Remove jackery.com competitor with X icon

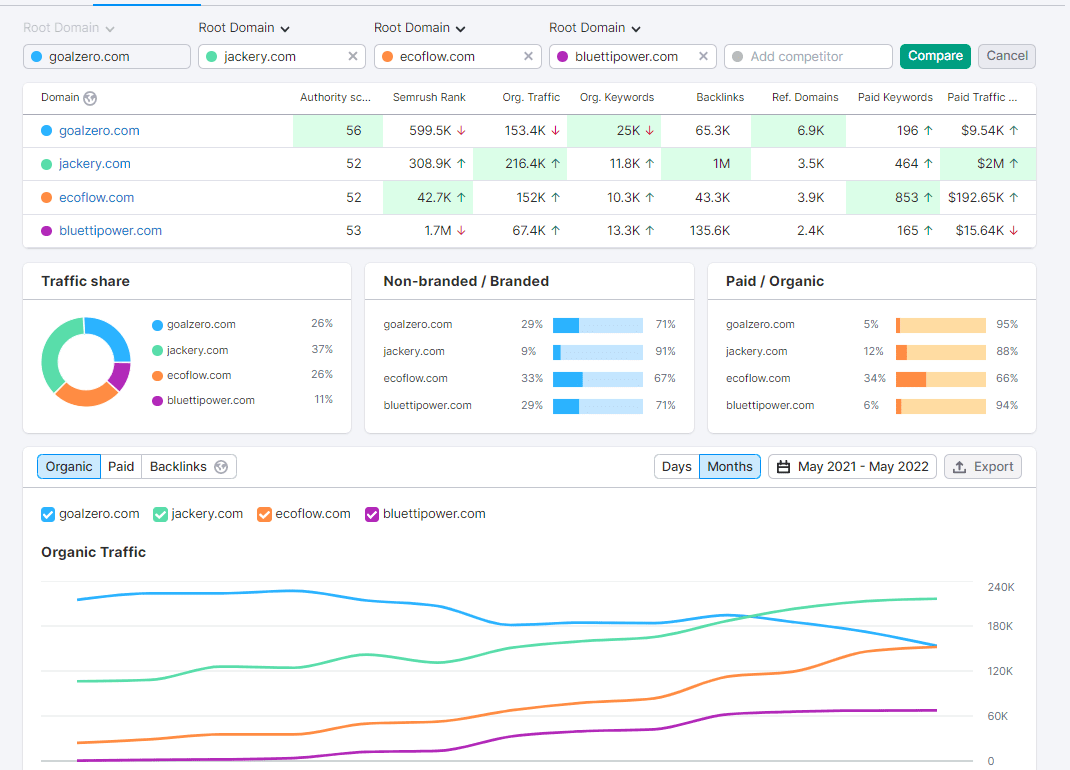[x=353, y=56]
